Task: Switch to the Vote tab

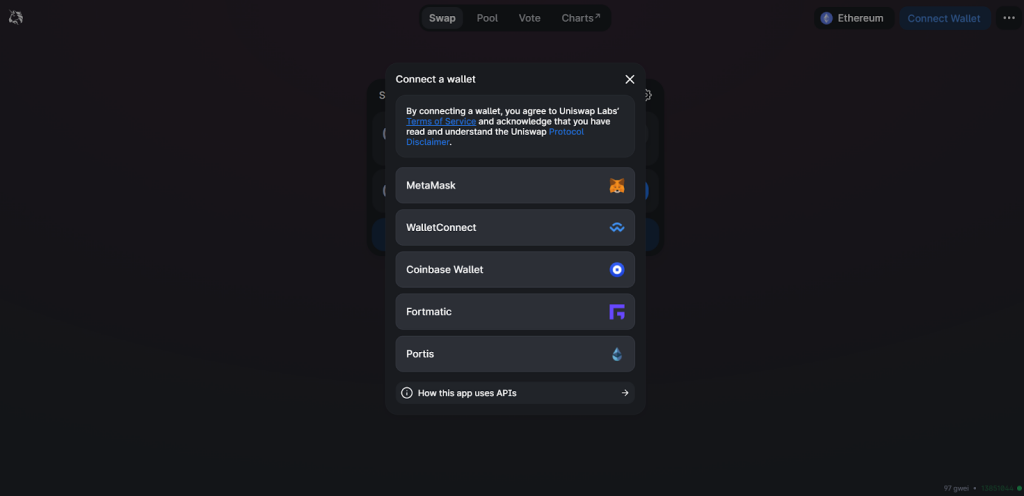Action: click(x=530, y=18)
